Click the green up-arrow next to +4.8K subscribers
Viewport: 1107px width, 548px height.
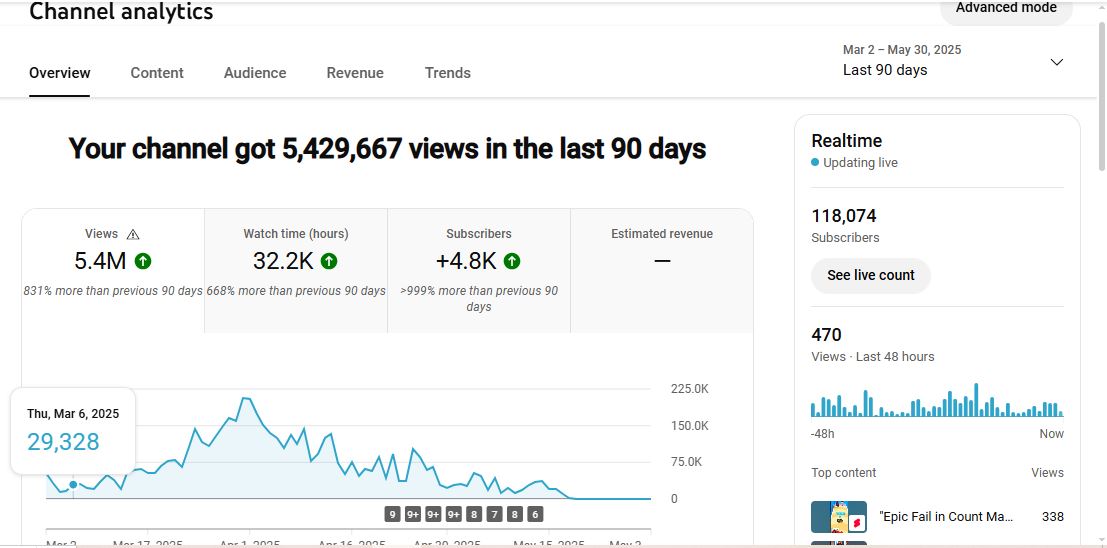click(512, 261)
